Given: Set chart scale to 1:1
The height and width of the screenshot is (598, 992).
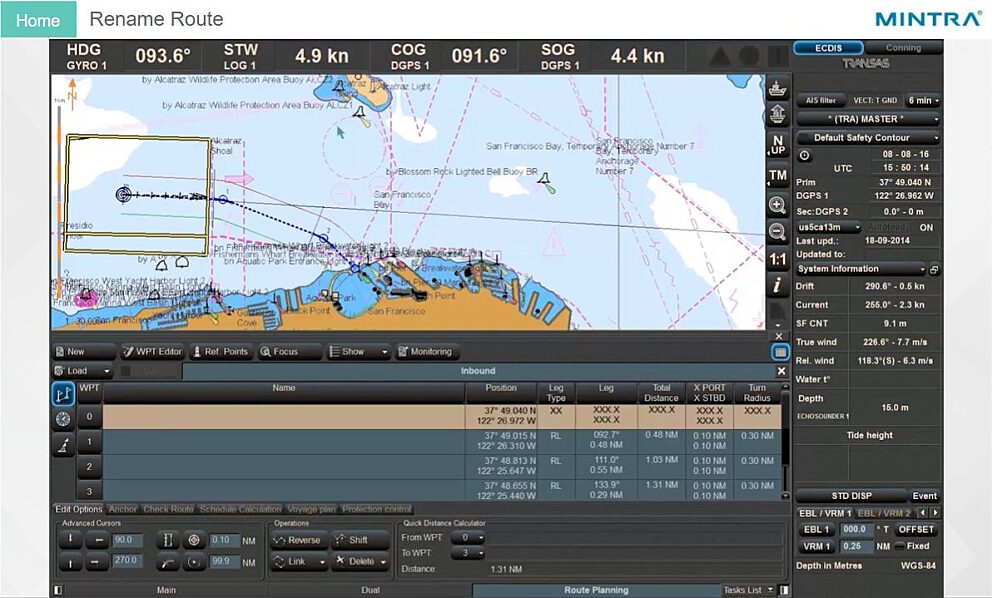Looking at the screenshot, I should click(x=778, y=259).
